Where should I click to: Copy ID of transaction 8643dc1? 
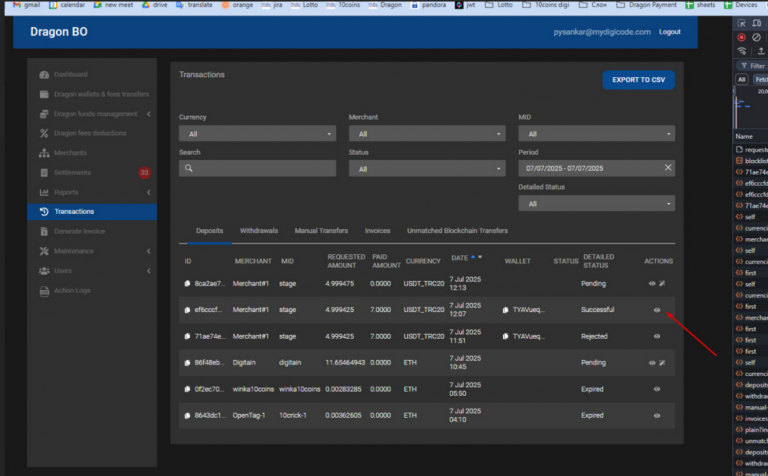(187, 416)
